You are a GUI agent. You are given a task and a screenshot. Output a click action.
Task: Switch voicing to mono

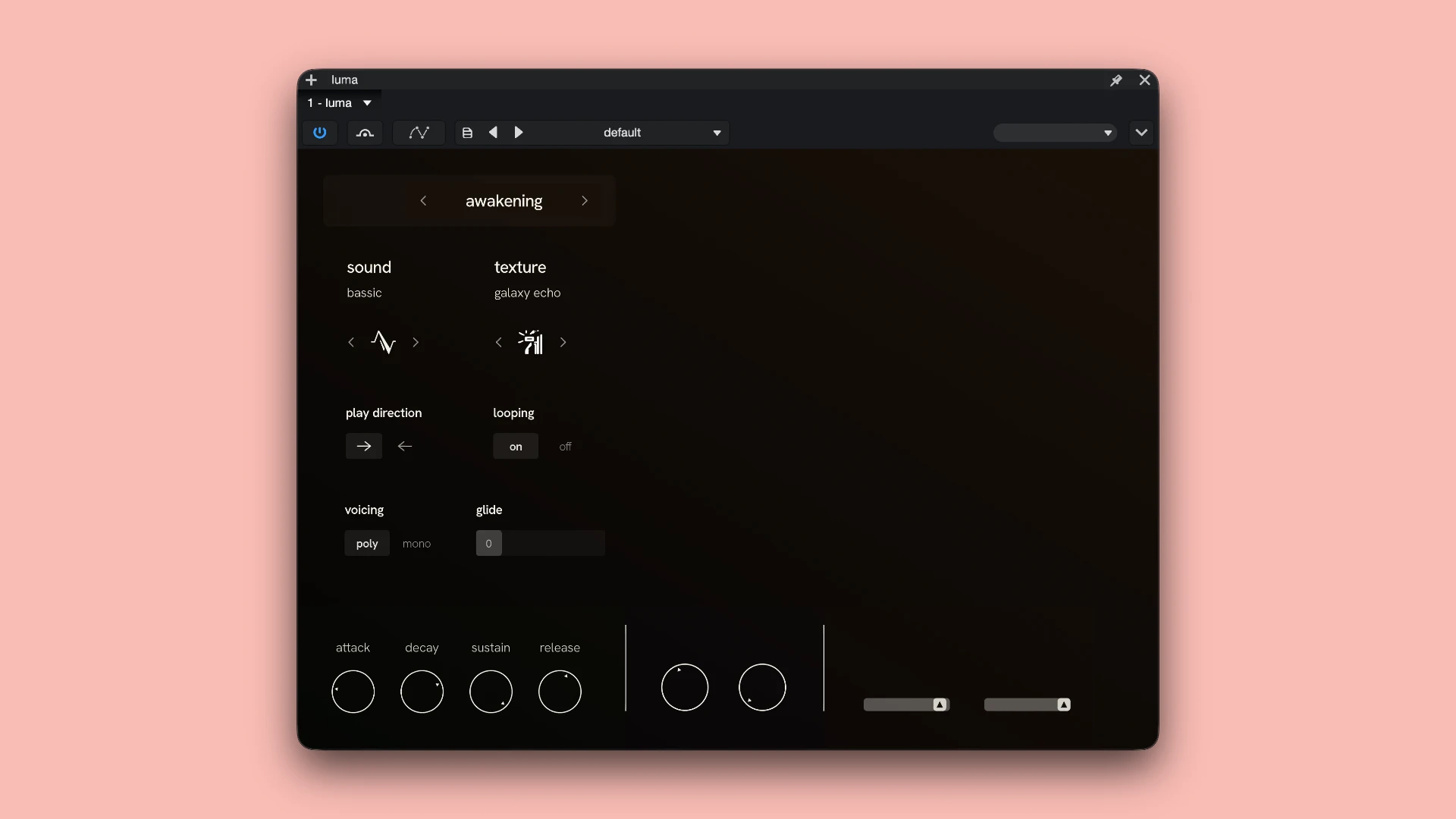coord(416,544)
